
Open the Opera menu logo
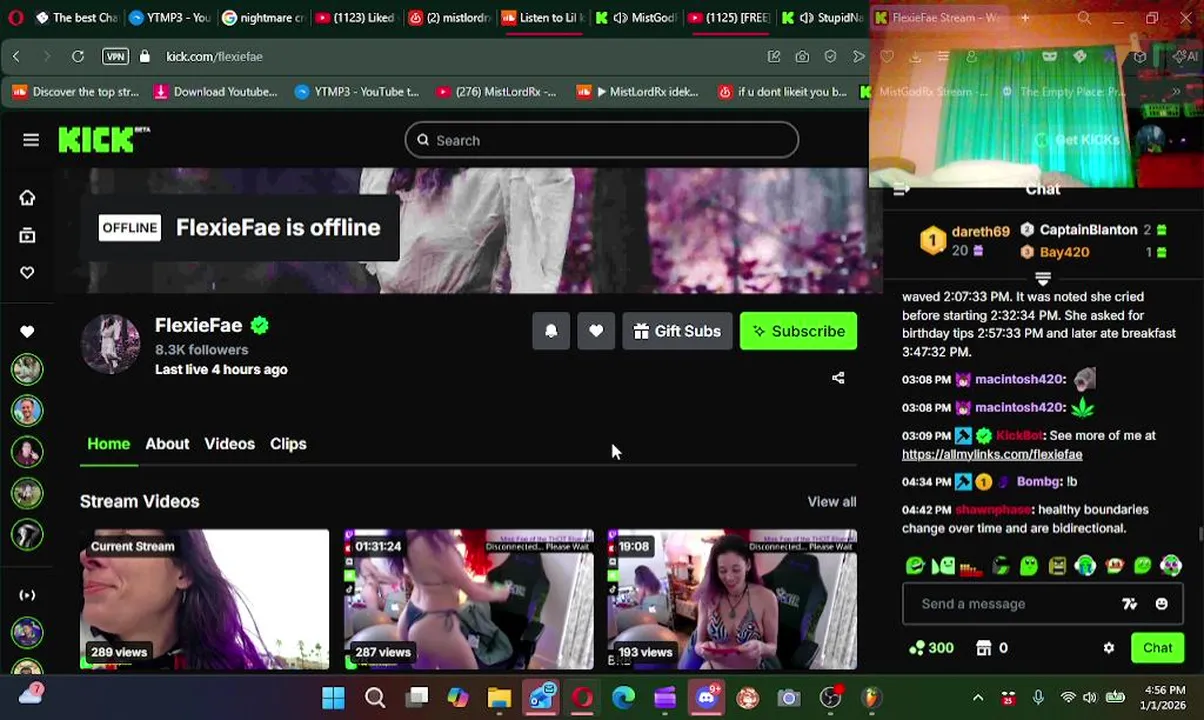pos(15,18)
